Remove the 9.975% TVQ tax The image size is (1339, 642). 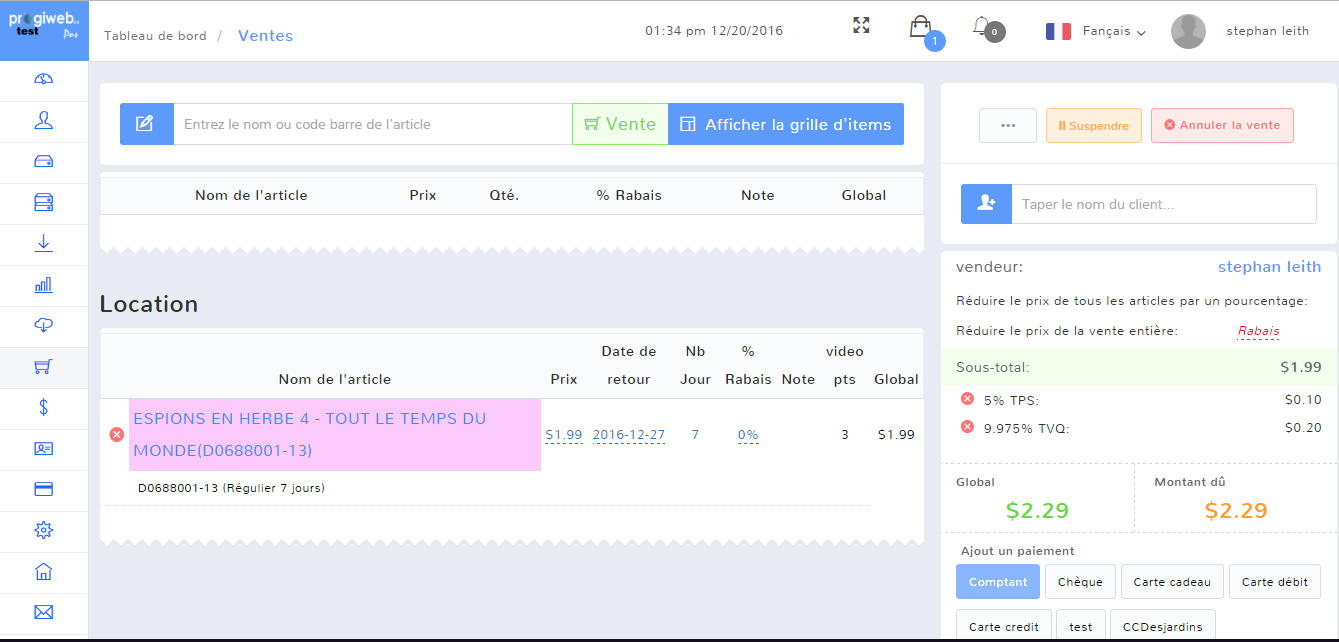pos(967,427)
